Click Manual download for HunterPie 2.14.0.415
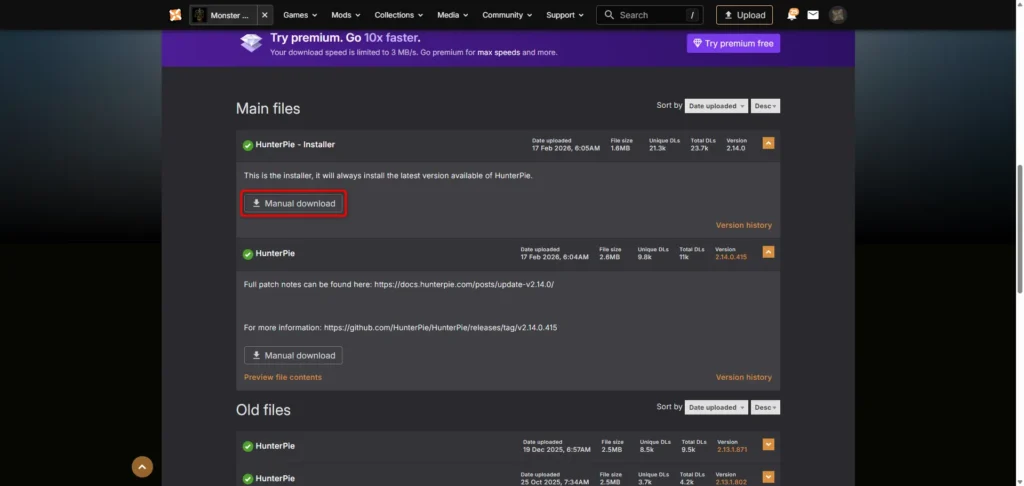 click(x=293, y=355)
